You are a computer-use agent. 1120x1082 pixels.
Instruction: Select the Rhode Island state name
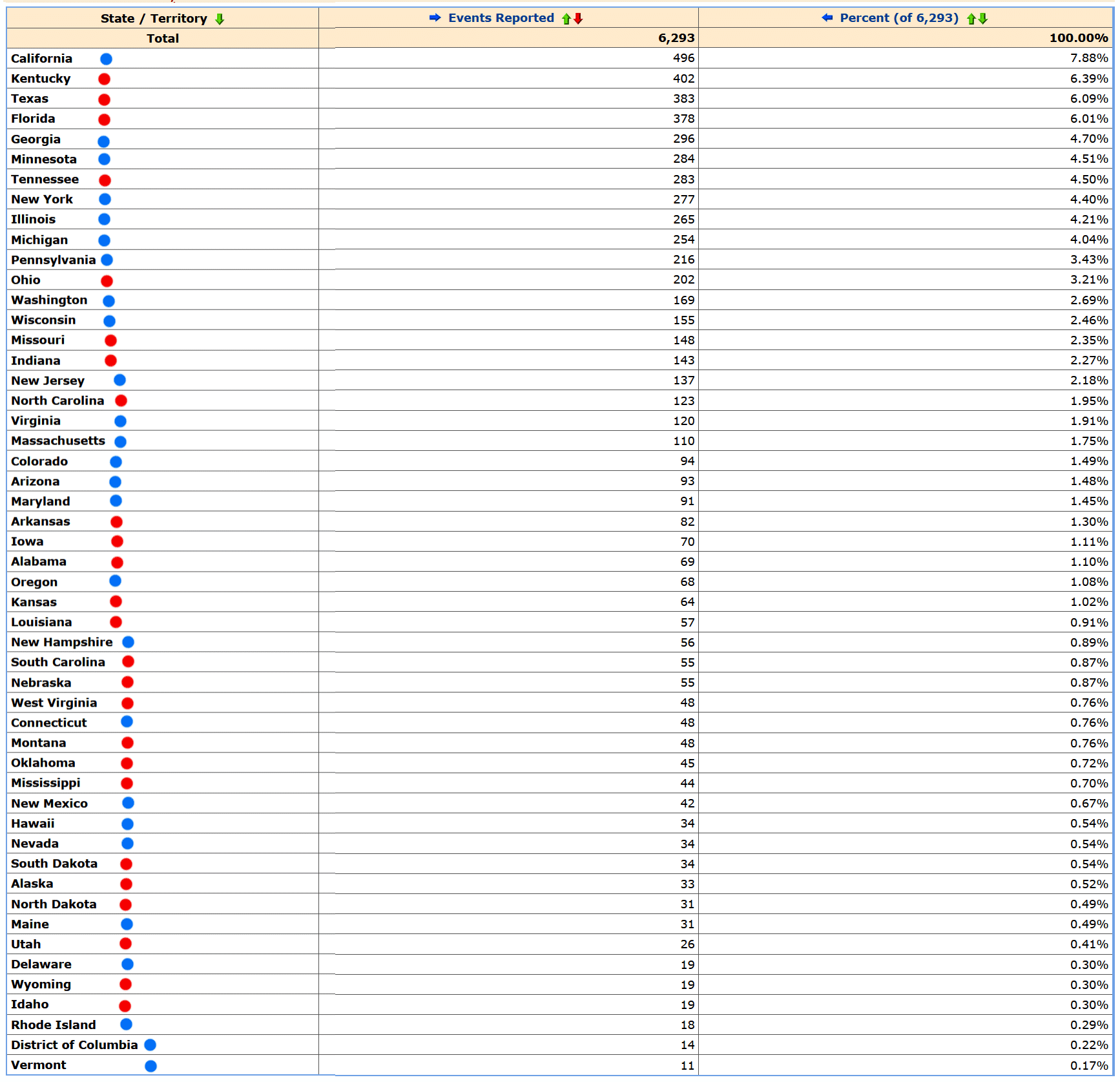pyautogui.click(x=54, y=1026)
